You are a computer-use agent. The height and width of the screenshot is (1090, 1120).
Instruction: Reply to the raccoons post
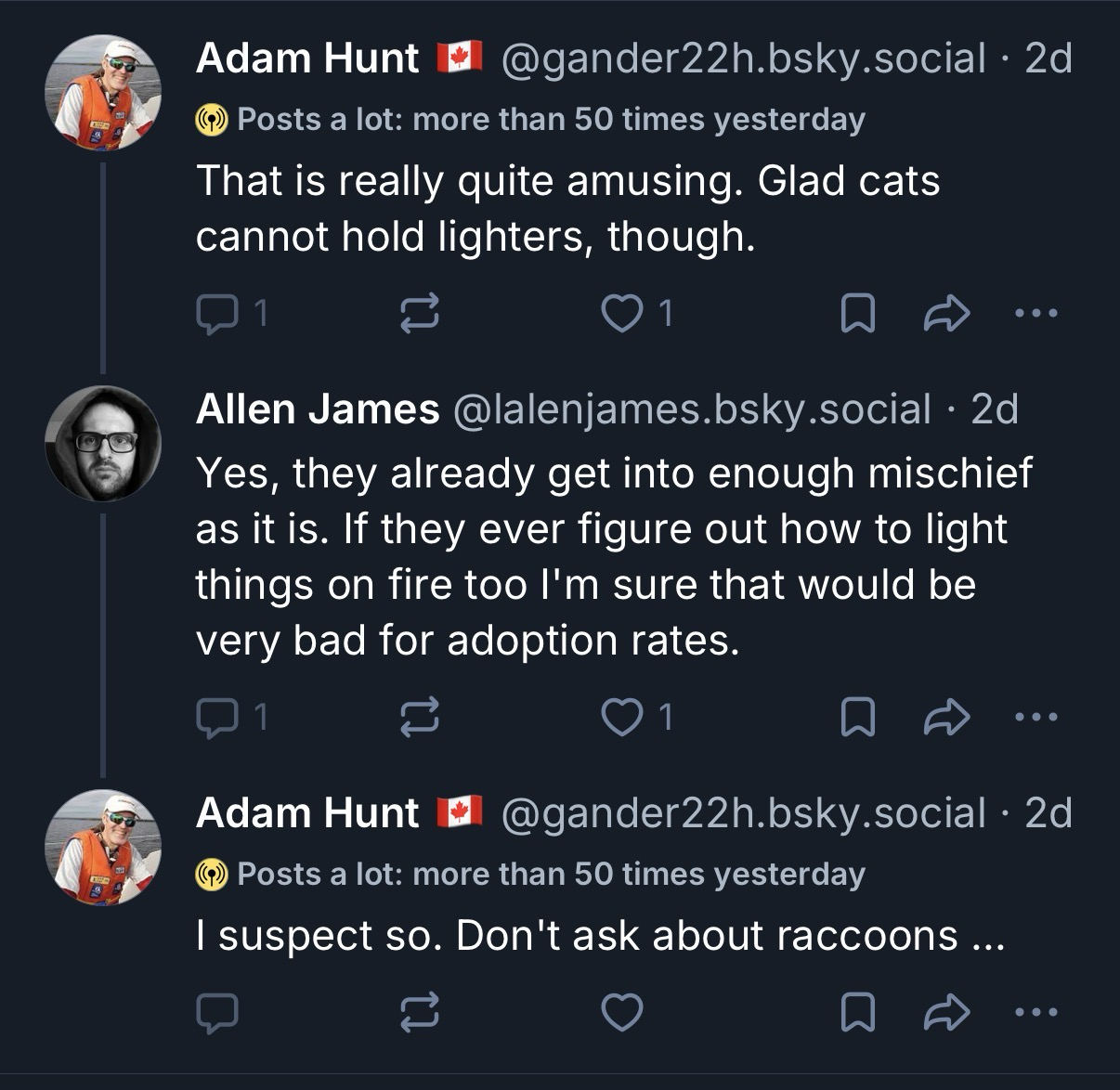point(217,1012)
